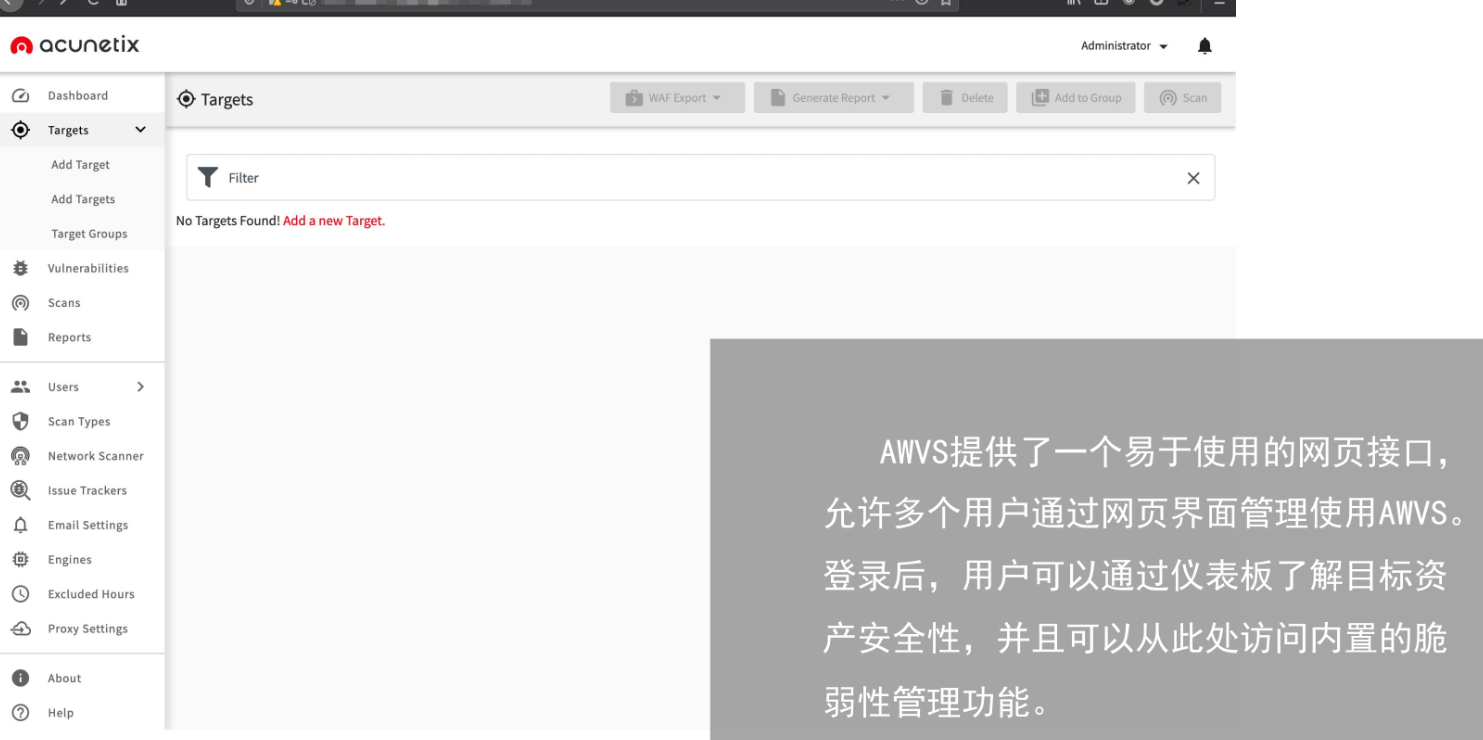The height and width of the screenshot is (740, 1483).
Task: Open the Issue Trackers section
Action: tap(88, 490)
